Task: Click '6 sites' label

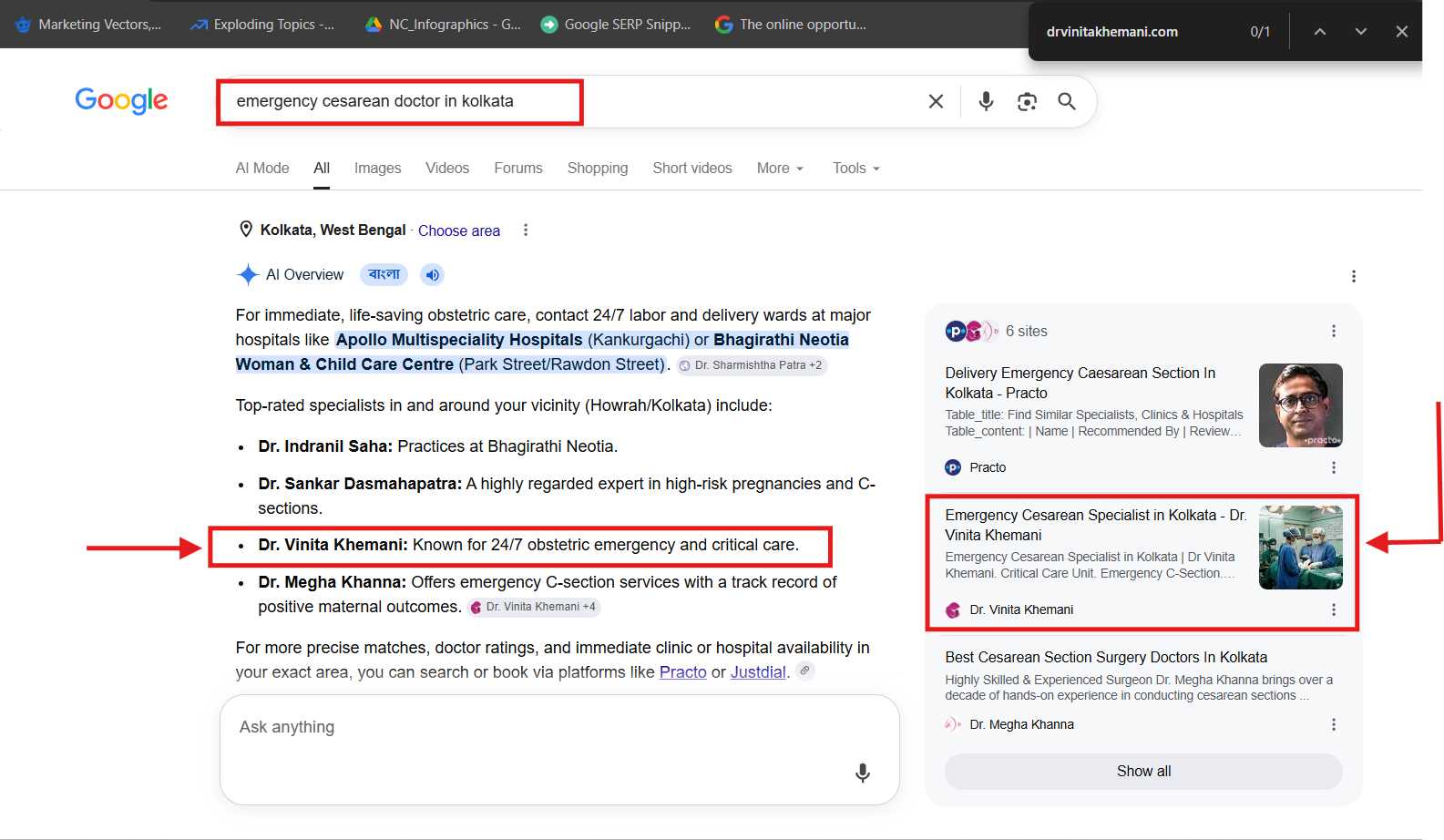Action: (1027, 332)
